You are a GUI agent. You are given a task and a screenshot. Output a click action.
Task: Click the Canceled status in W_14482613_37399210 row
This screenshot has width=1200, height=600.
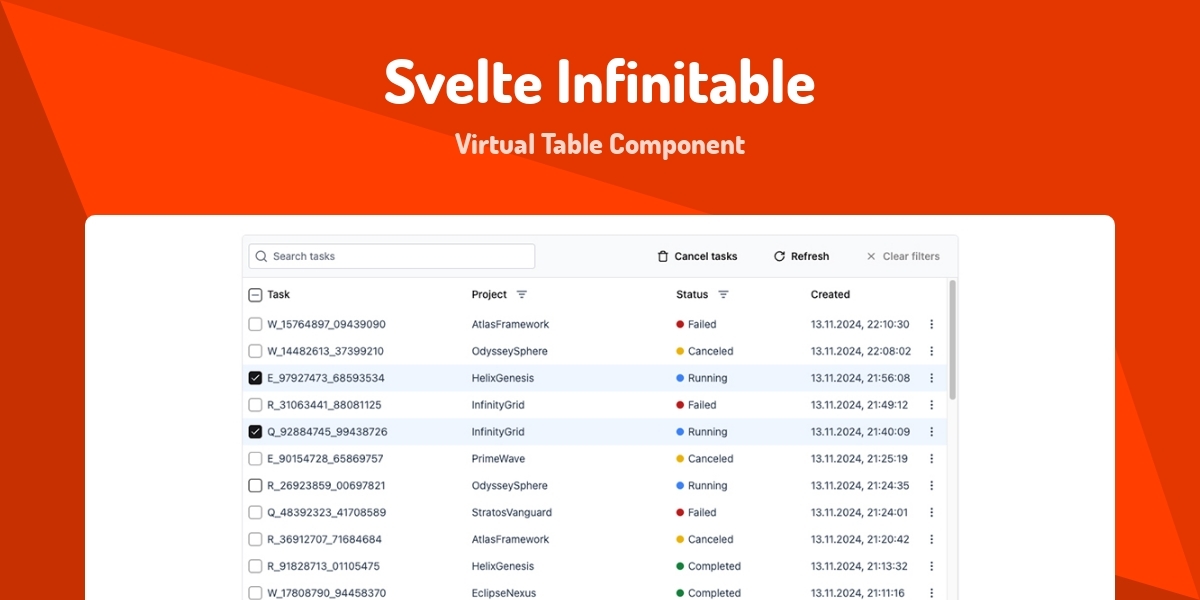click(705, 351)
